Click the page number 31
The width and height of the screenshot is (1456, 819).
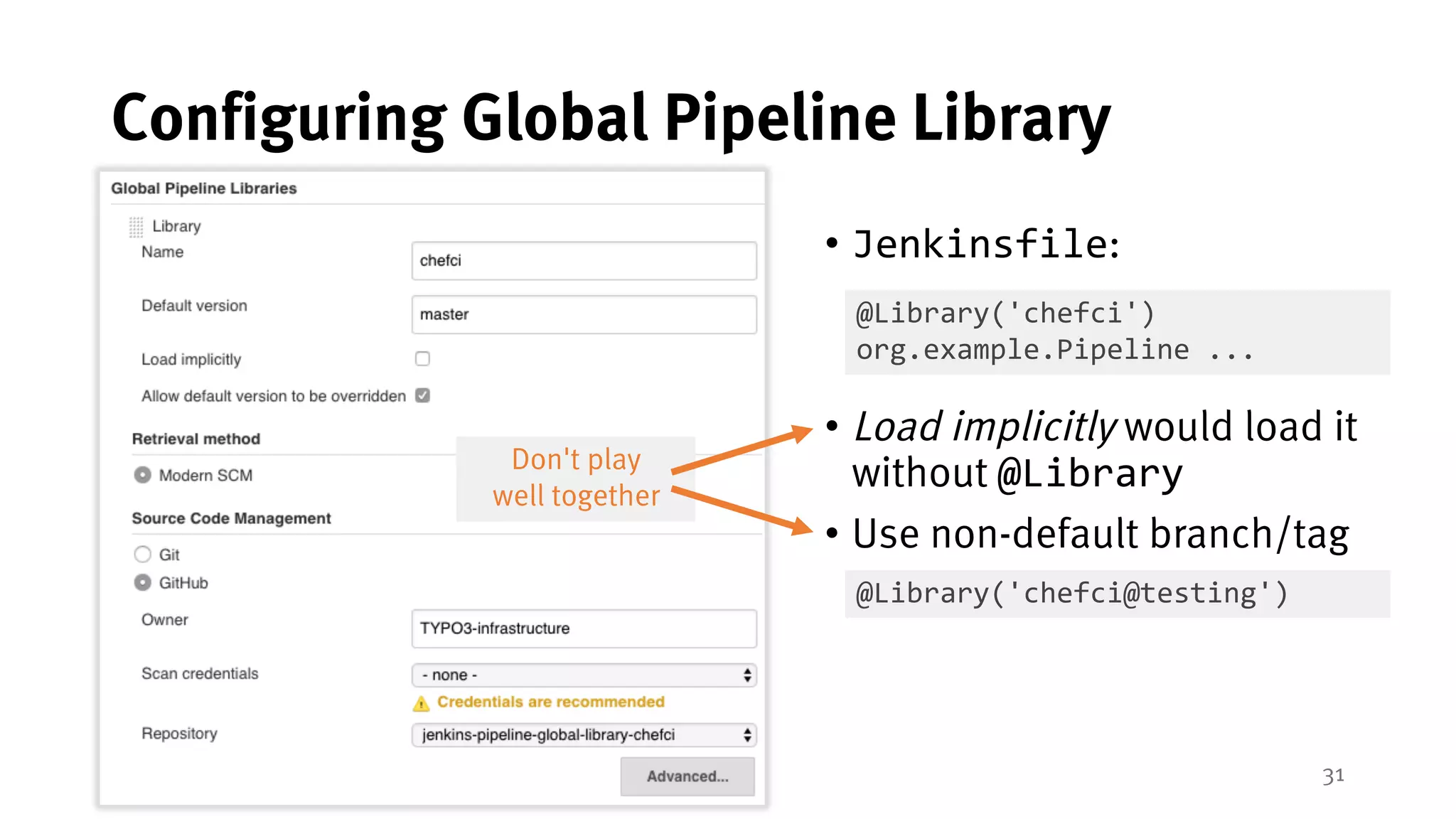click(x=1333, y=776)
